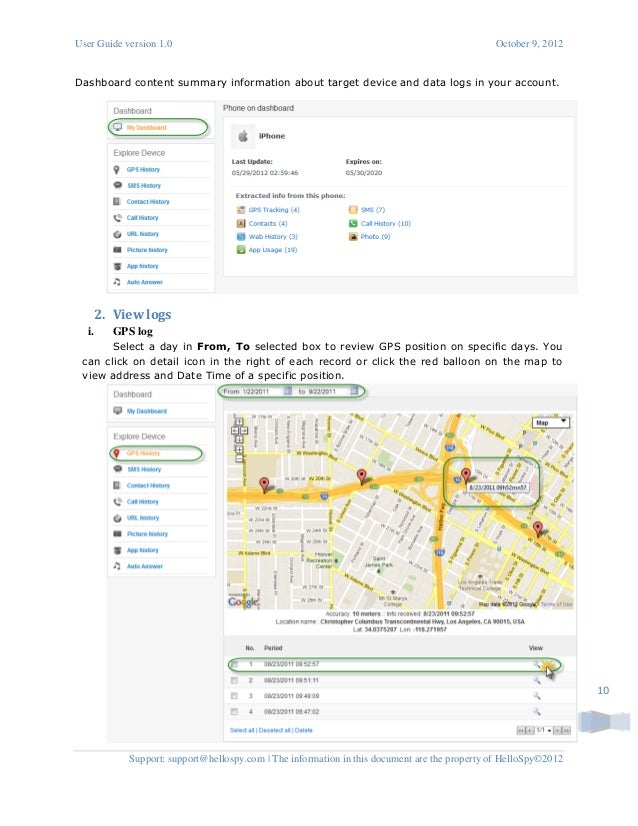Go to last page in pager

click(x=566, y=731)
